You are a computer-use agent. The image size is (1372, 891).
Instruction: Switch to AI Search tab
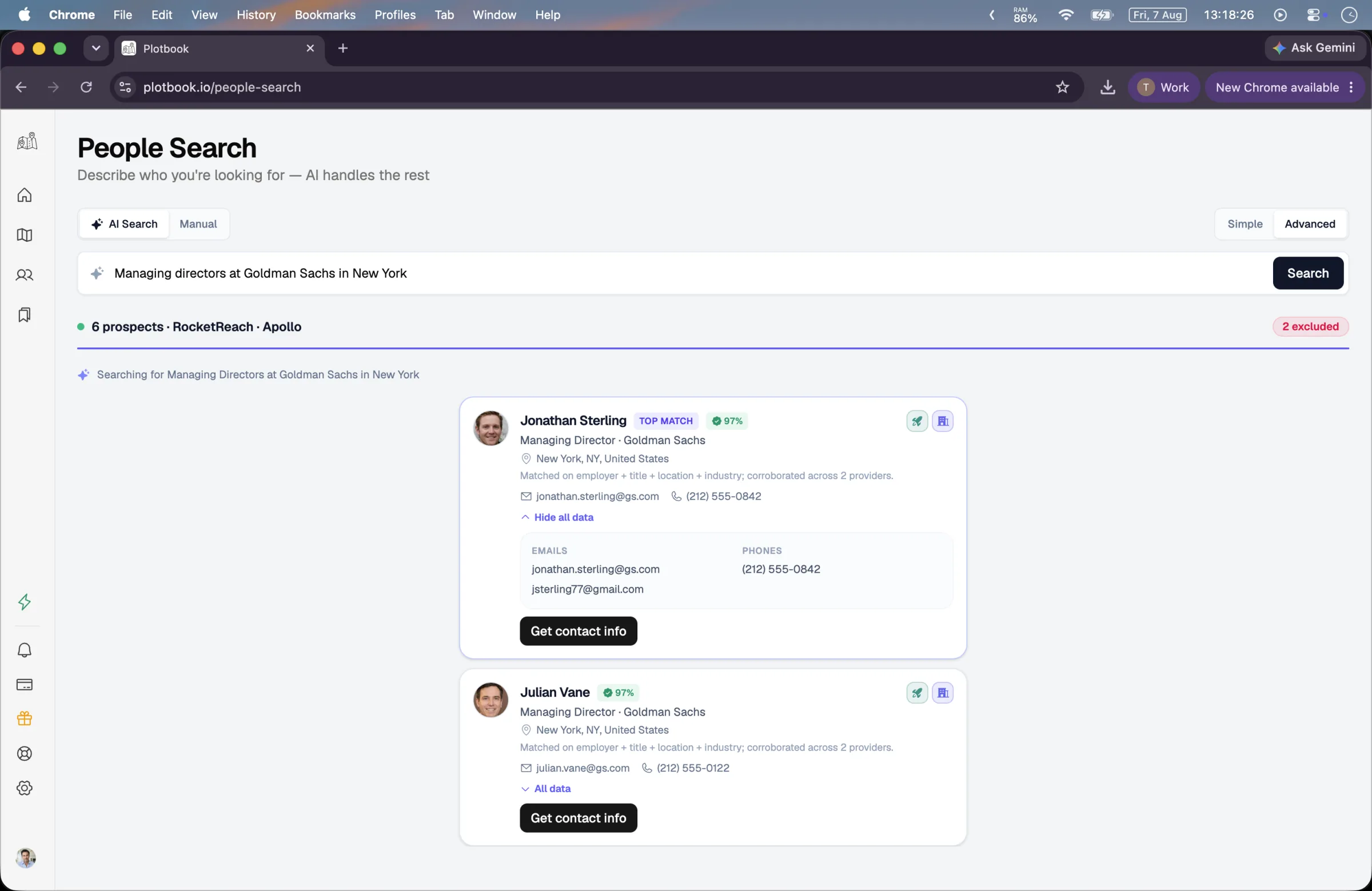(125, 223)
